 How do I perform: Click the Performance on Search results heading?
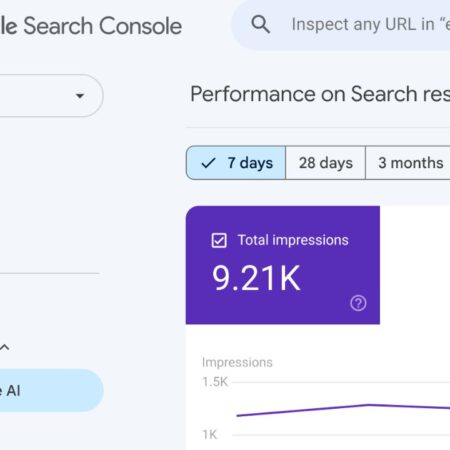(320, 94)
